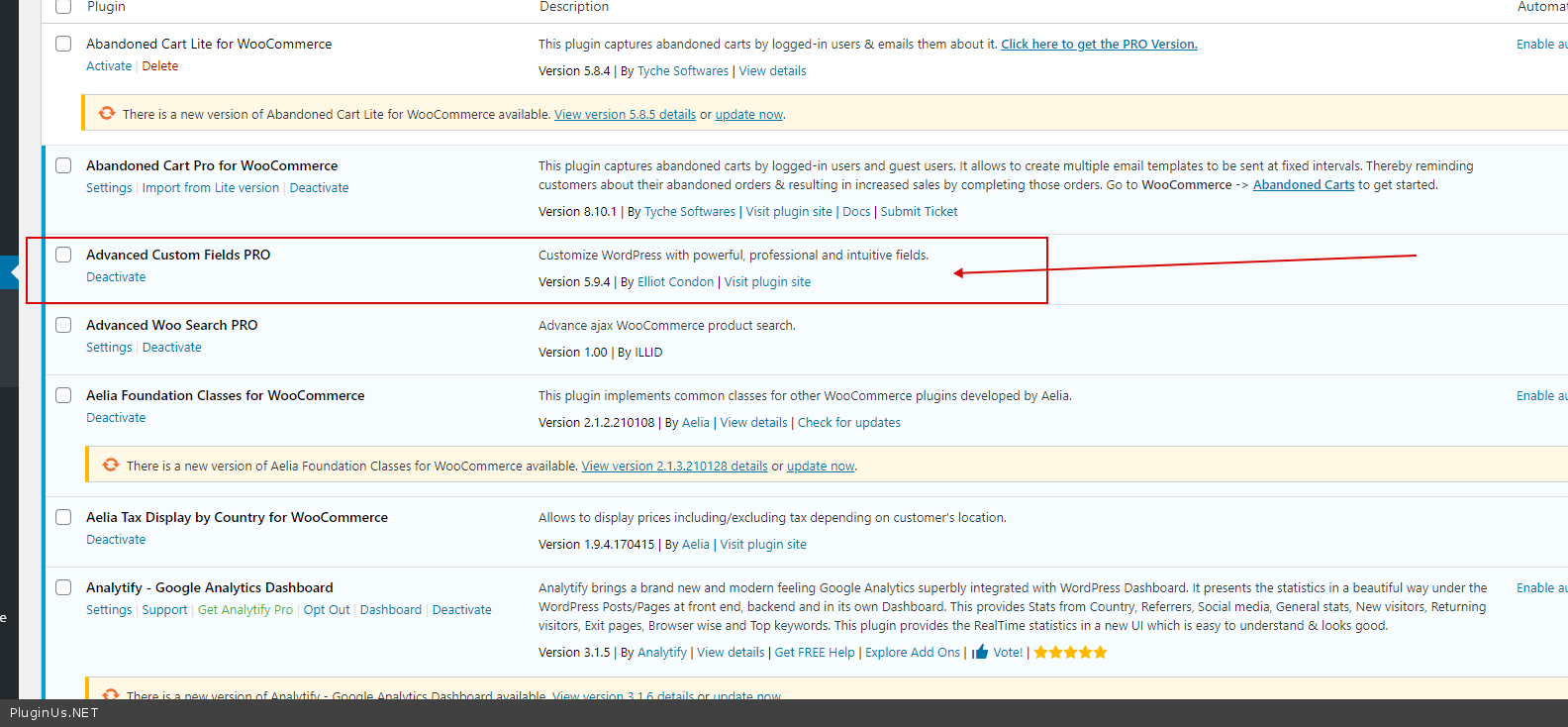Click the thumbs-up icon beside Vote!

[x=980, y=652]
